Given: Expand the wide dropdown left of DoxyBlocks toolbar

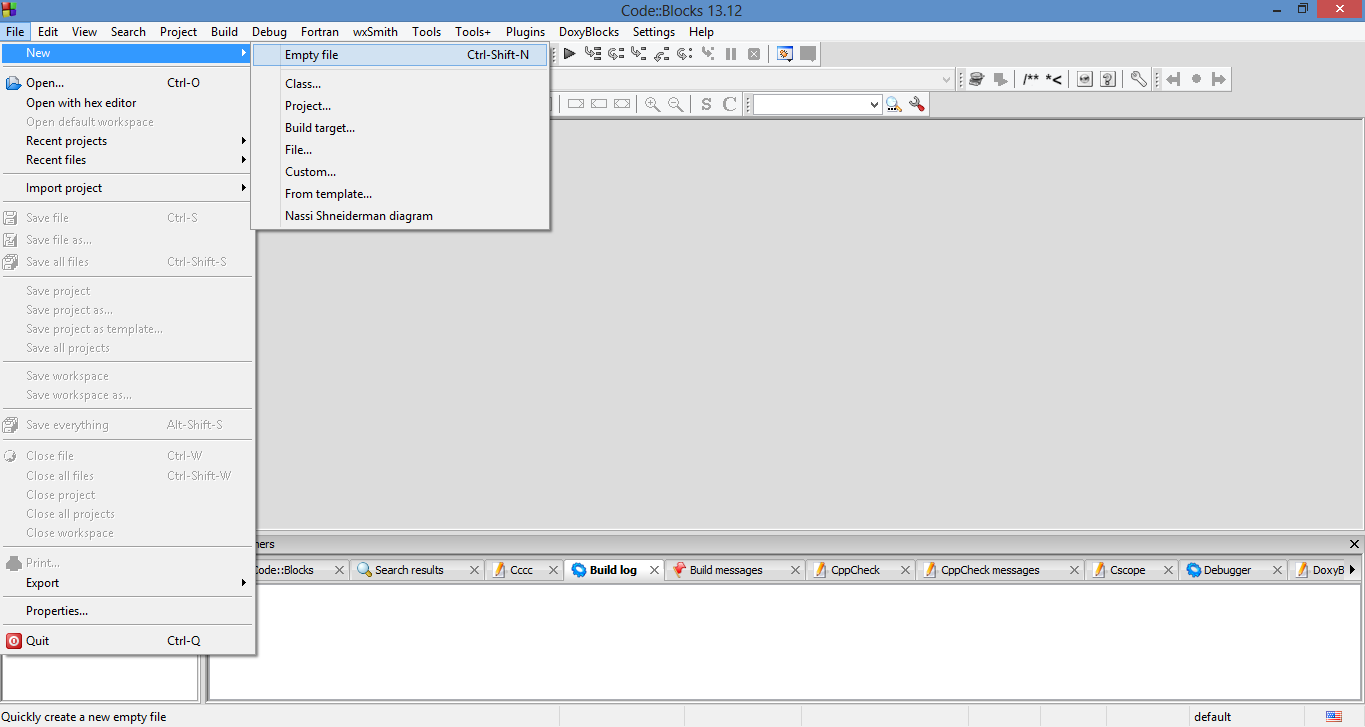Looking at the screenshot, I should click(946, 79).
